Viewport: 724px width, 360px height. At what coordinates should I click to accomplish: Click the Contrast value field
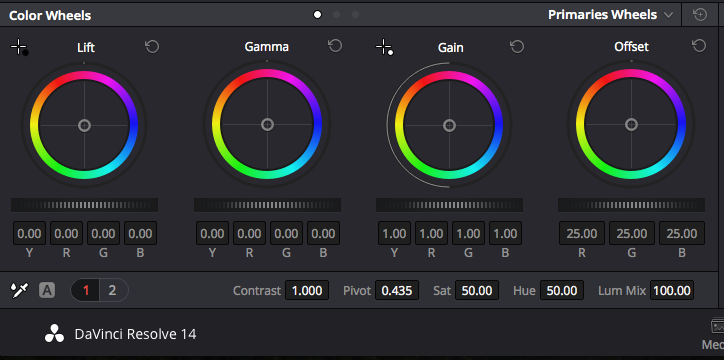coord(307,291)
